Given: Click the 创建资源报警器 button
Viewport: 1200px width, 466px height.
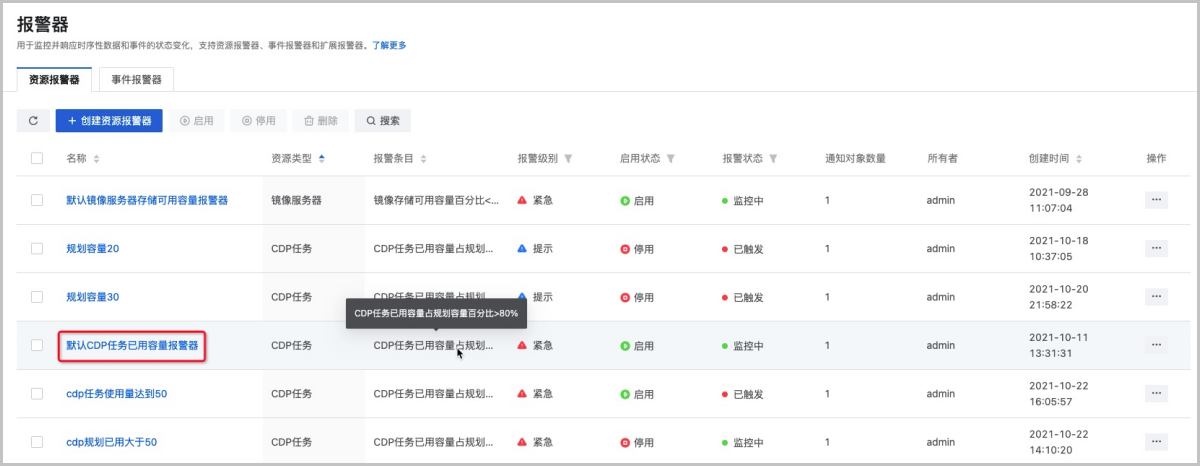Looking at the screenshot, I should (109, 121).
